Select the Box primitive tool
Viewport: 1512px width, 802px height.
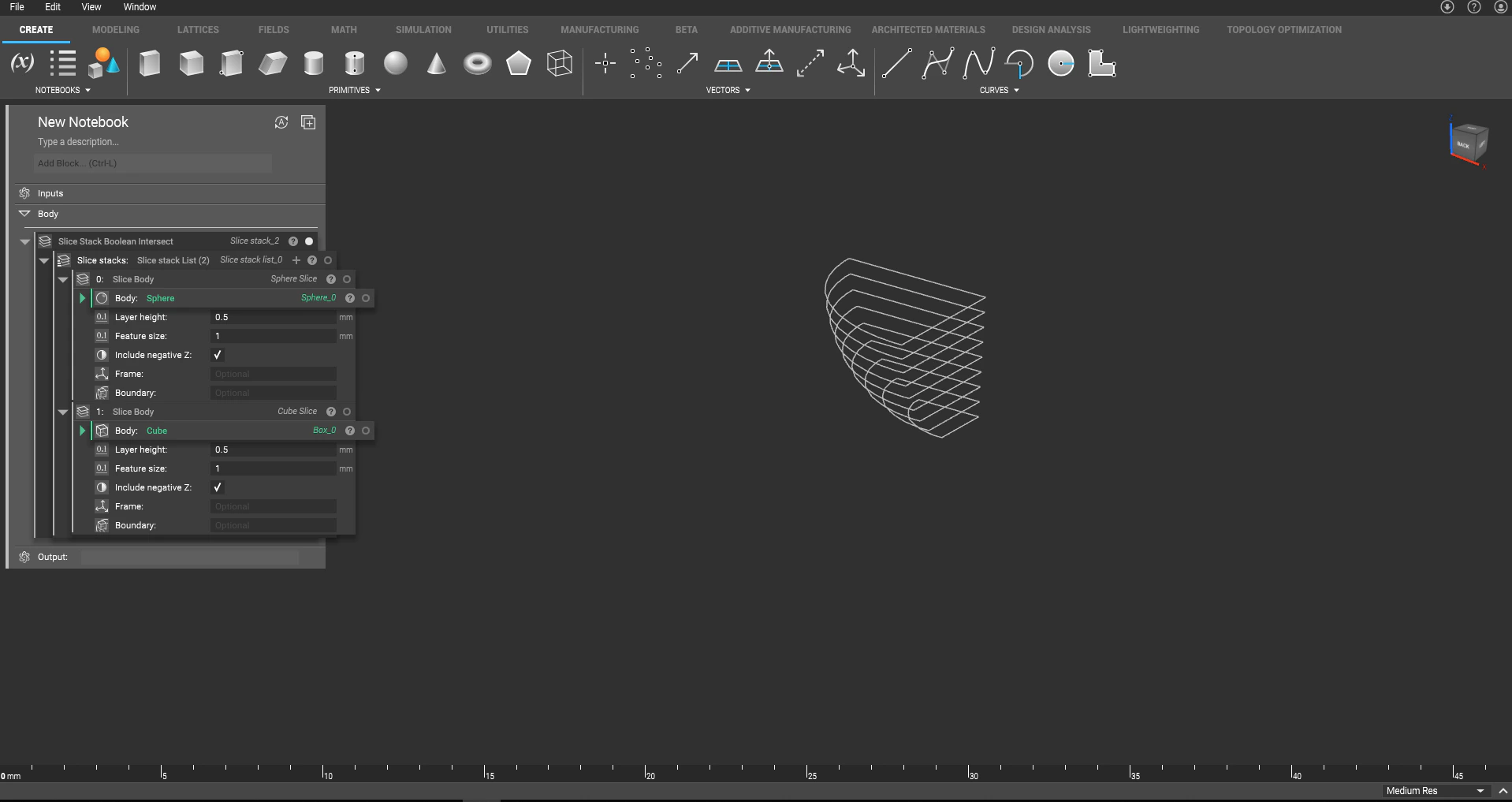point(150,63)
